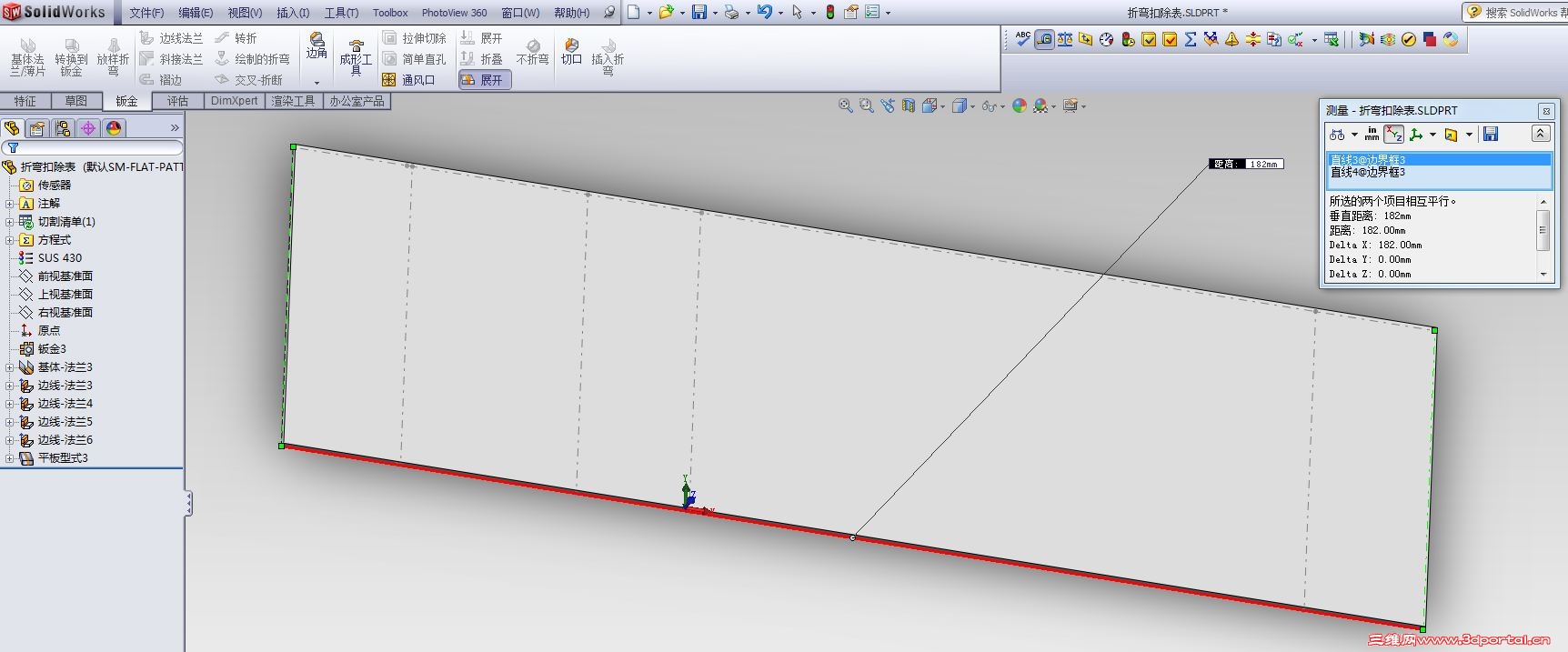Click the rebuild traffic light icon

(x=830, y=12)
